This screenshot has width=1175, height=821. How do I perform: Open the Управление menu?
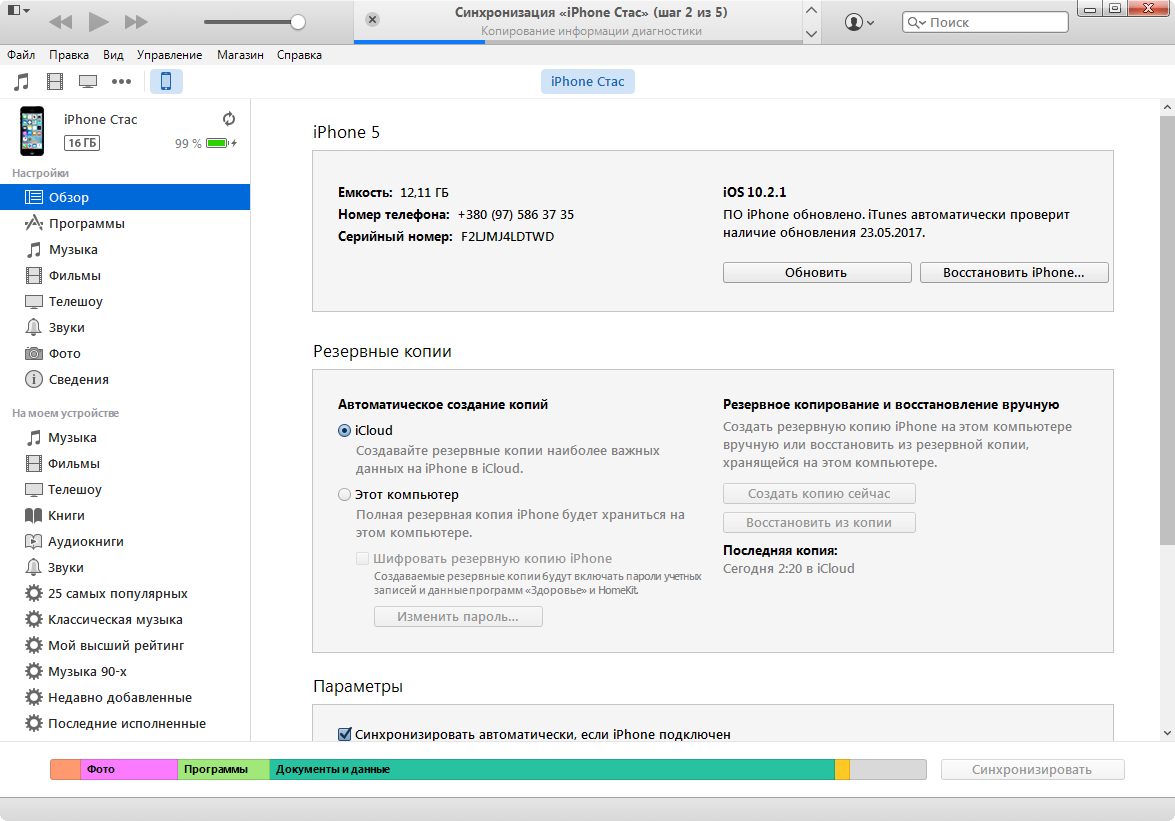(x=169, y=55)
